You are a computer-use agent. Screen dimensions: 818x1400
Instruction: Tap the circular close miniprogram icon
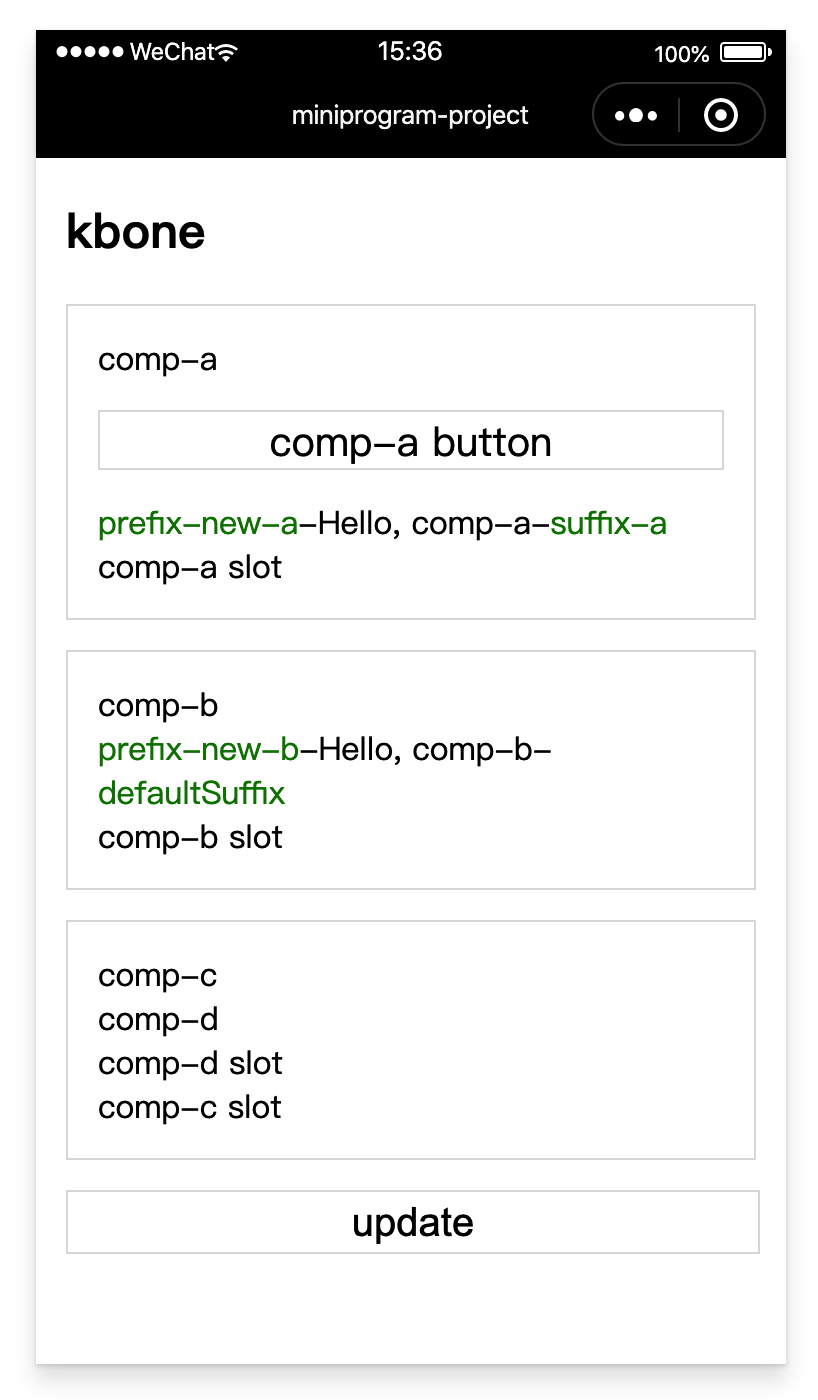(x=721, y=116)
